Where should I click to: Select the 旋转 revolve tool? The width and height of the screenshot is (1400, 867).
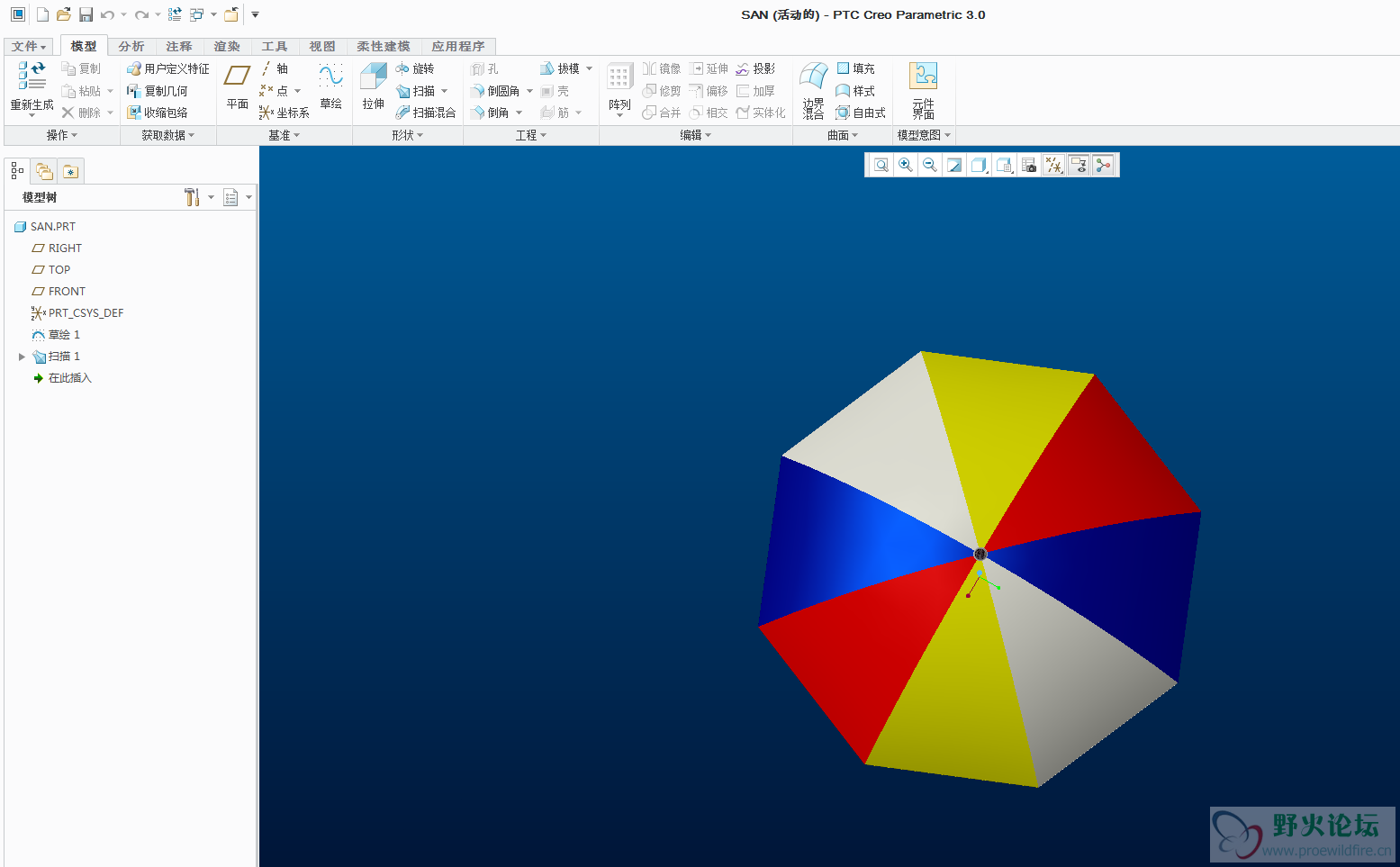coord(415,68)
